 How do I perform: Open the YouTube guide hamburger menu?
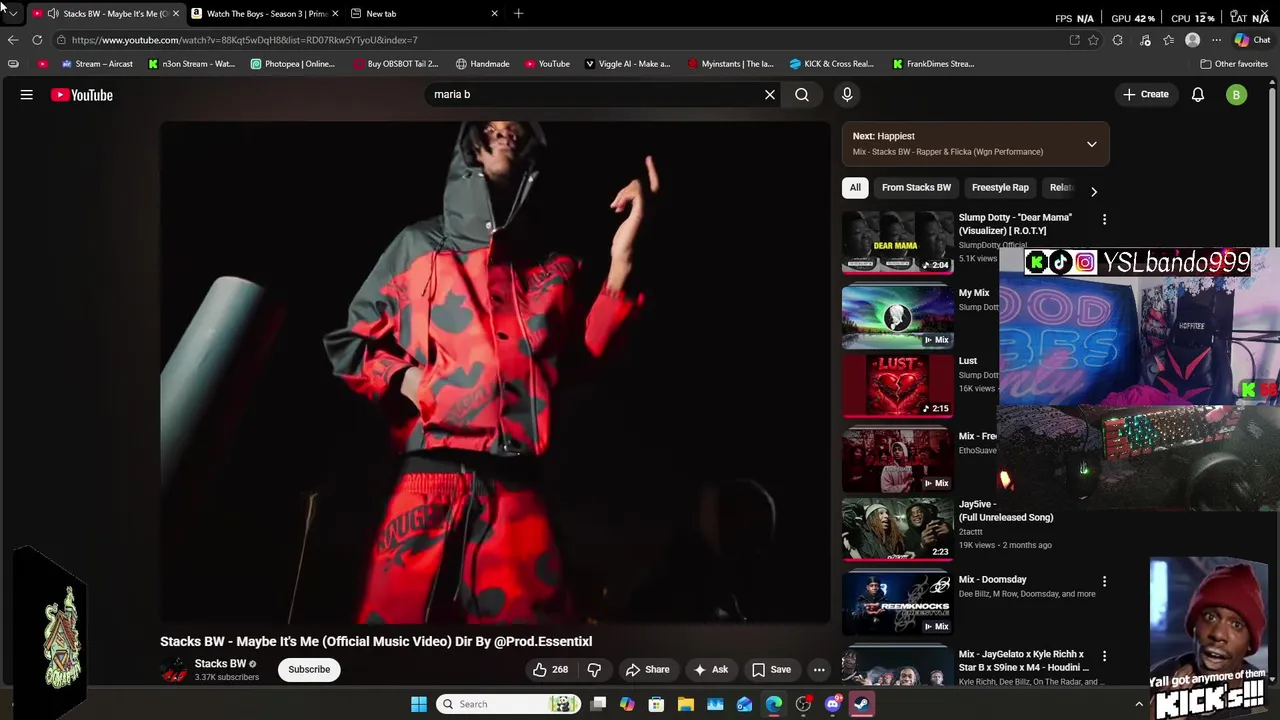[x=27, y=95]
